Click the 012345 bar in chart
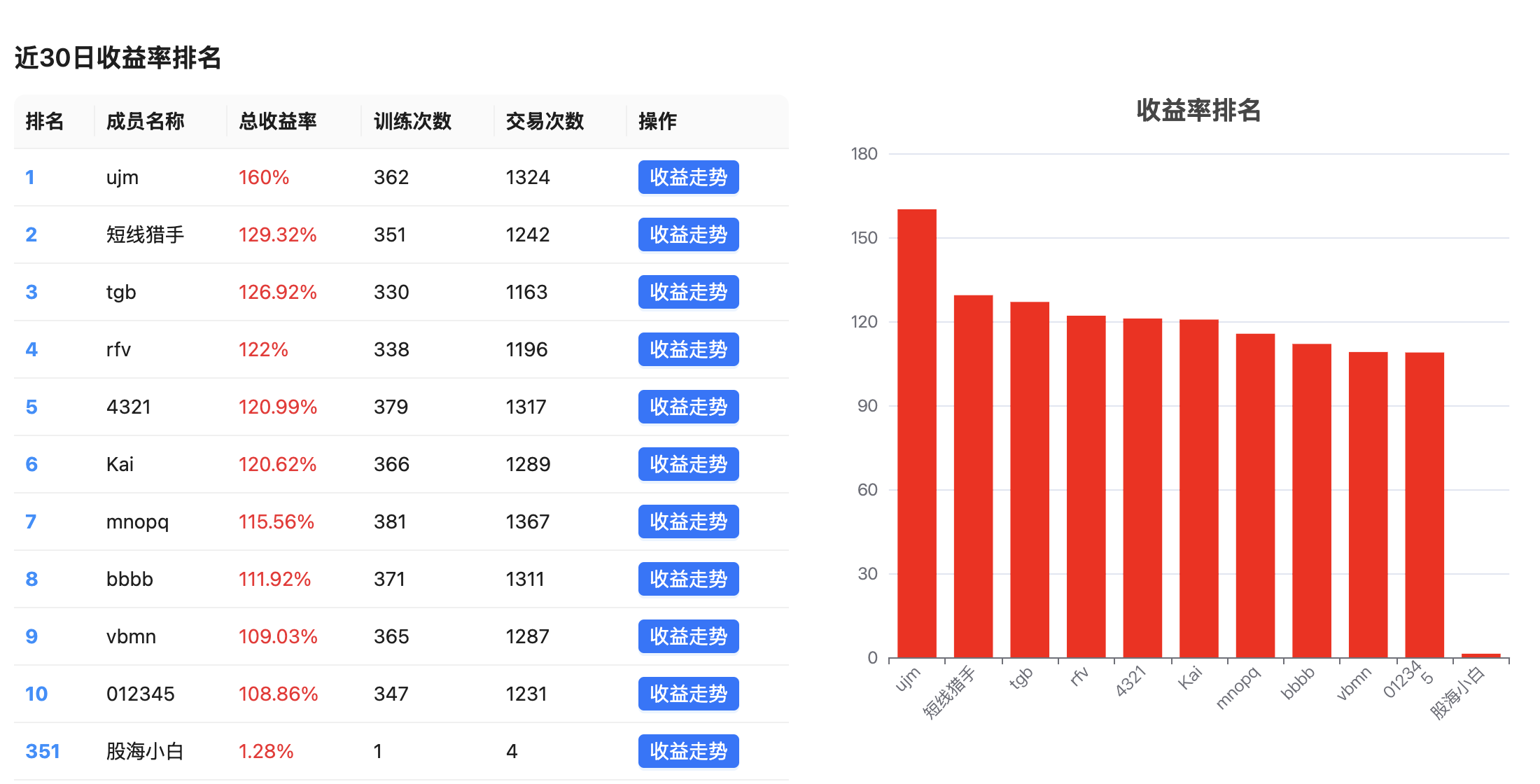Screen dimensions: 1540x784 pyautogui.click(x=1424, y=505)
